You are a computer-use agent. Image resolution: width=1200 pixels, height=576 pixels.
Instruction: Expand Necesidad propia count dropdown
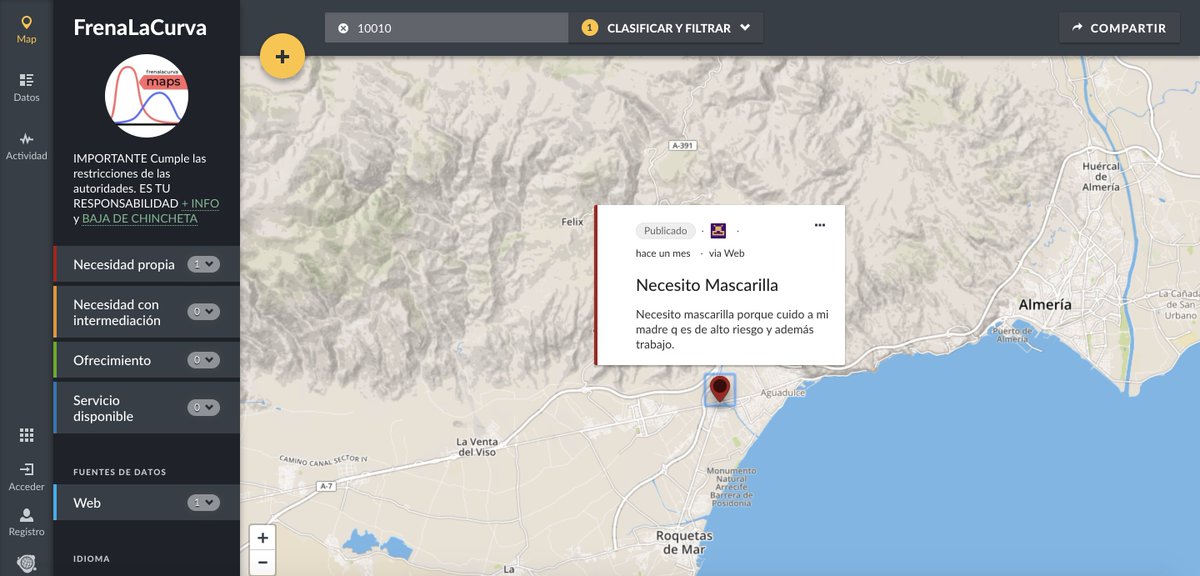[x=204, y=264]
